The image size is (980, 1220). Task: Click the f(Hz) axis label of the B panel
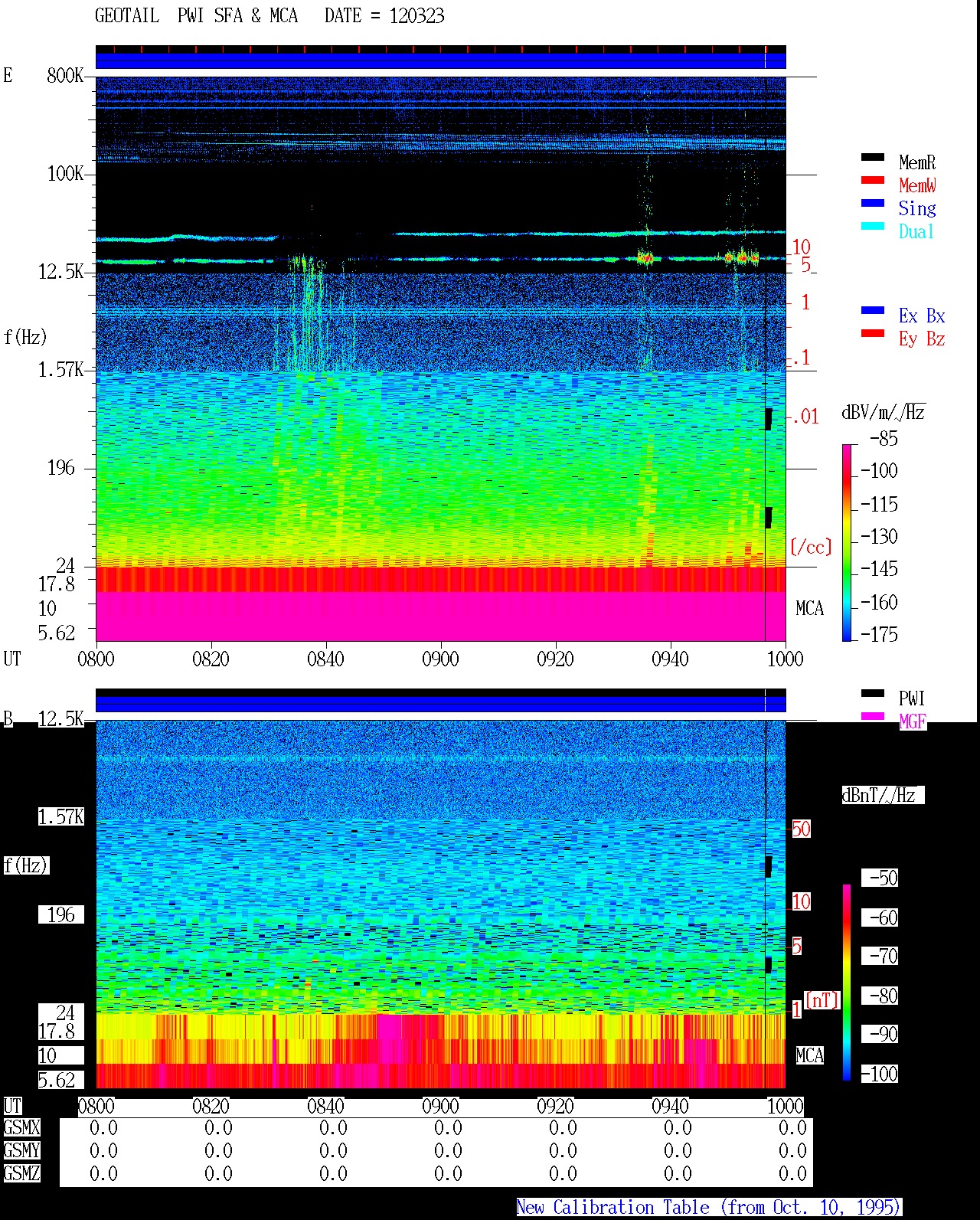point(25,865)
